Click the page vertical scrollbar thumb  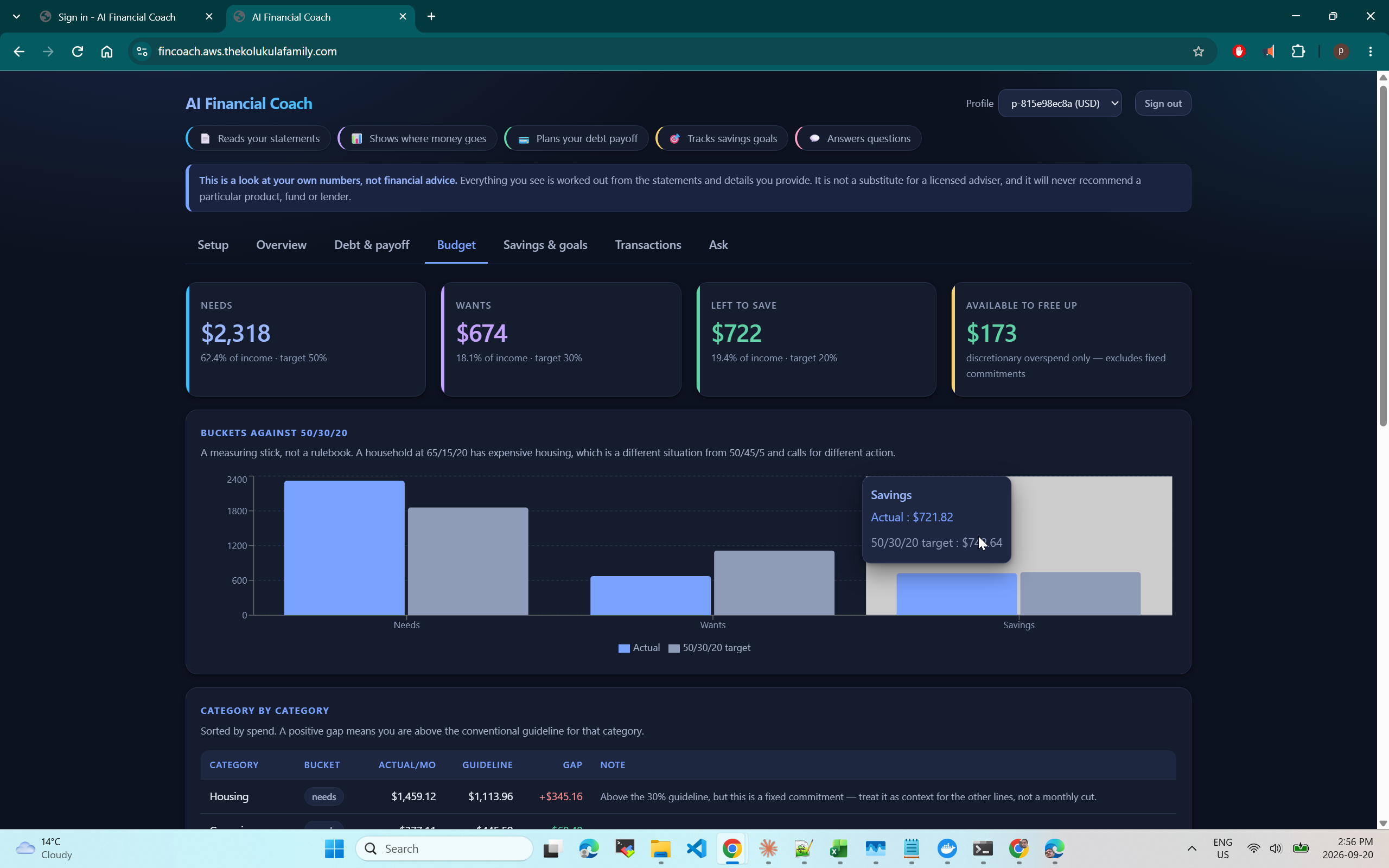(1382, 256)
